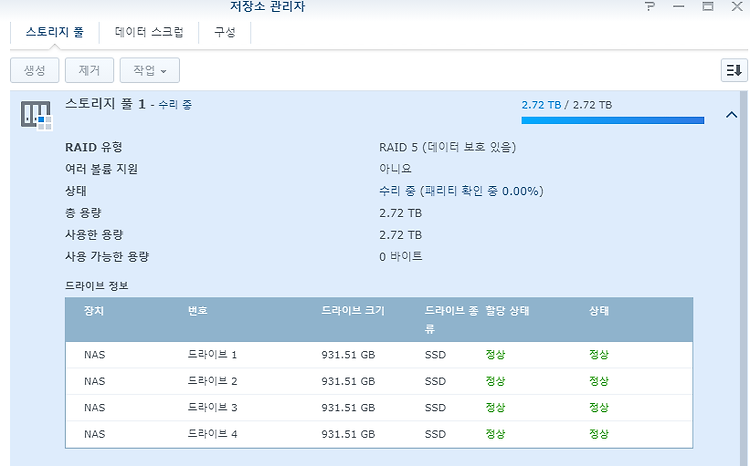750x466 pixels.
Task: Click the 장치 column header
Action: [x=94, y=311]
